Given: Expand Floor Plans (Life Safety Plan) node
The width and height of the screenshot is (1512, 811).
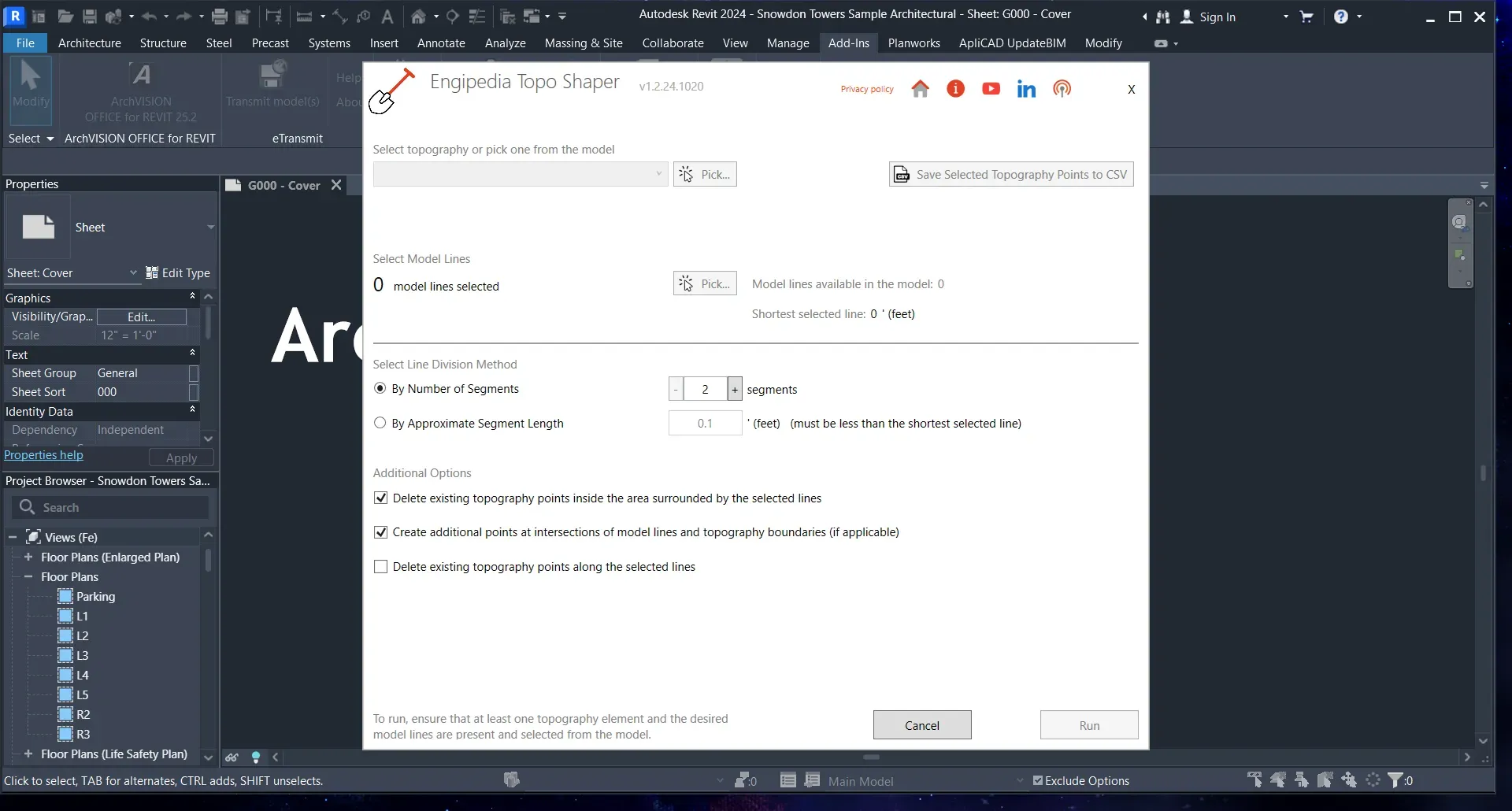Looking at the screenshot, I should click(28, 754).
